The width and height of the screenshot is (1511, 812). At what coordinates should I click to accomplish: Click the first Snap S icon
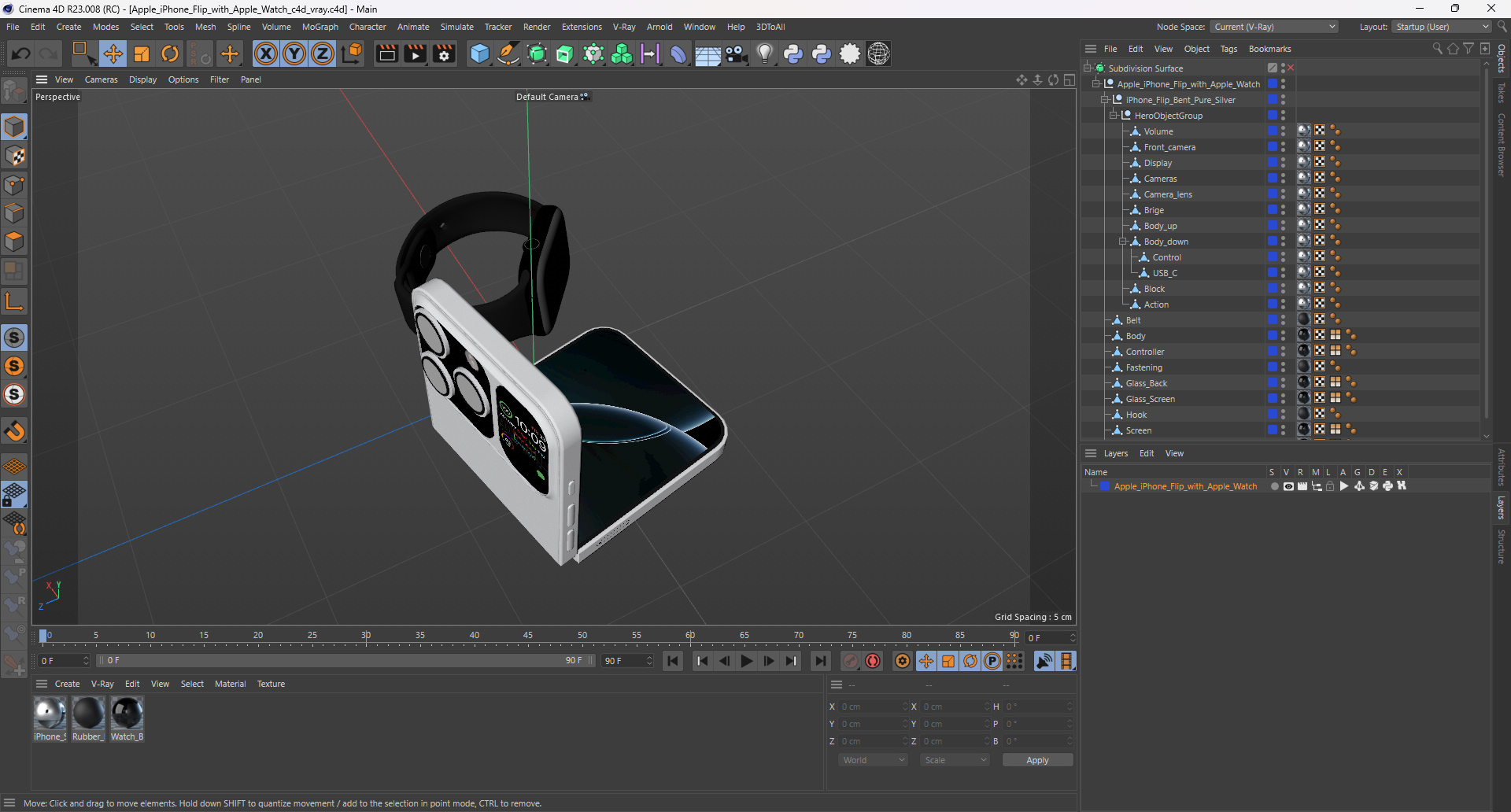(14, 338)
